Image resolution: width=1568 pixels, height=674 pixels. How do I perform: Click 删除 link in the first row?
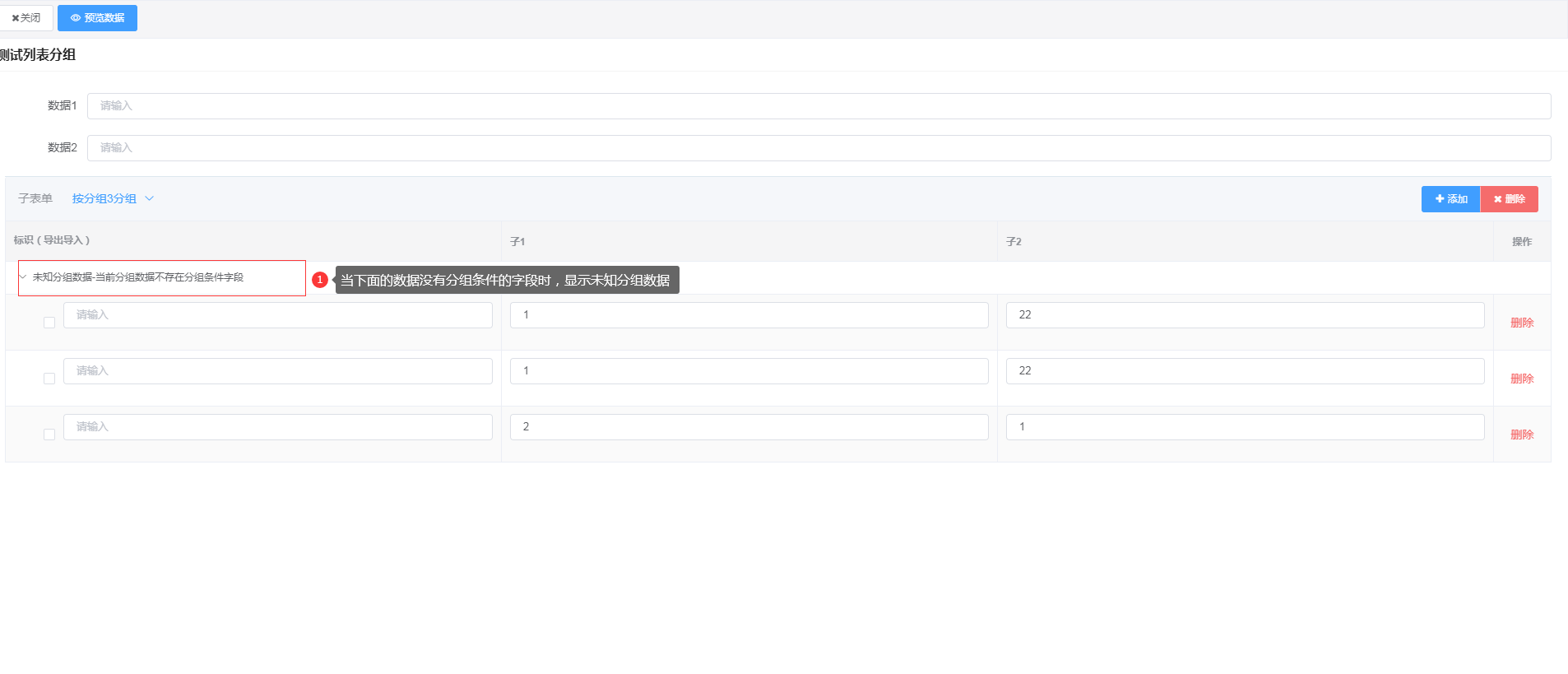(x=1521, y=323)
